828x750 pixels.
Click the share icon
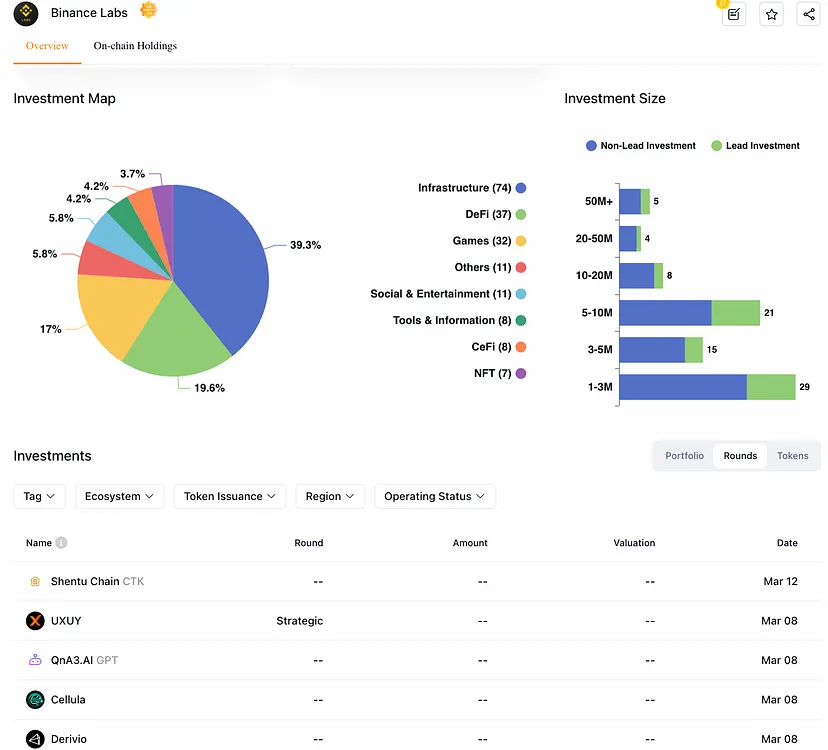[808, 14]
